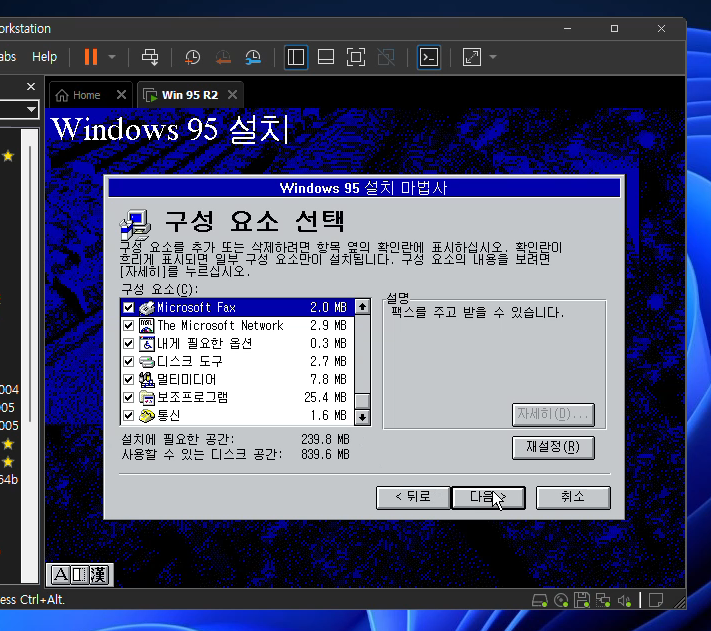Click the 재설정(R) reset button
Image resolution: width=711 pixels, height=631 pixels.
click(553, 447)
